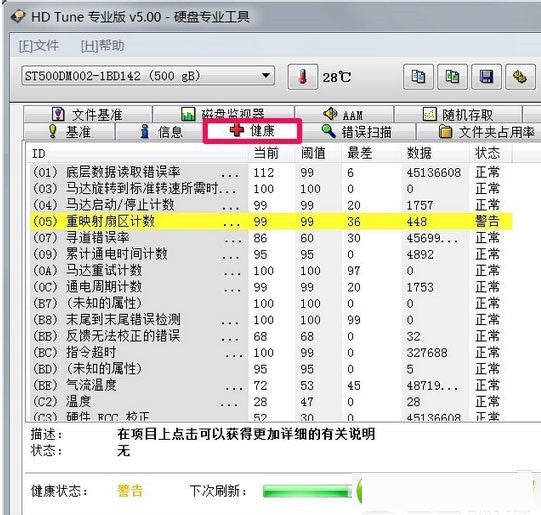
Task: Click the HD Tune title bar app icon
Action: coord(18,16)
